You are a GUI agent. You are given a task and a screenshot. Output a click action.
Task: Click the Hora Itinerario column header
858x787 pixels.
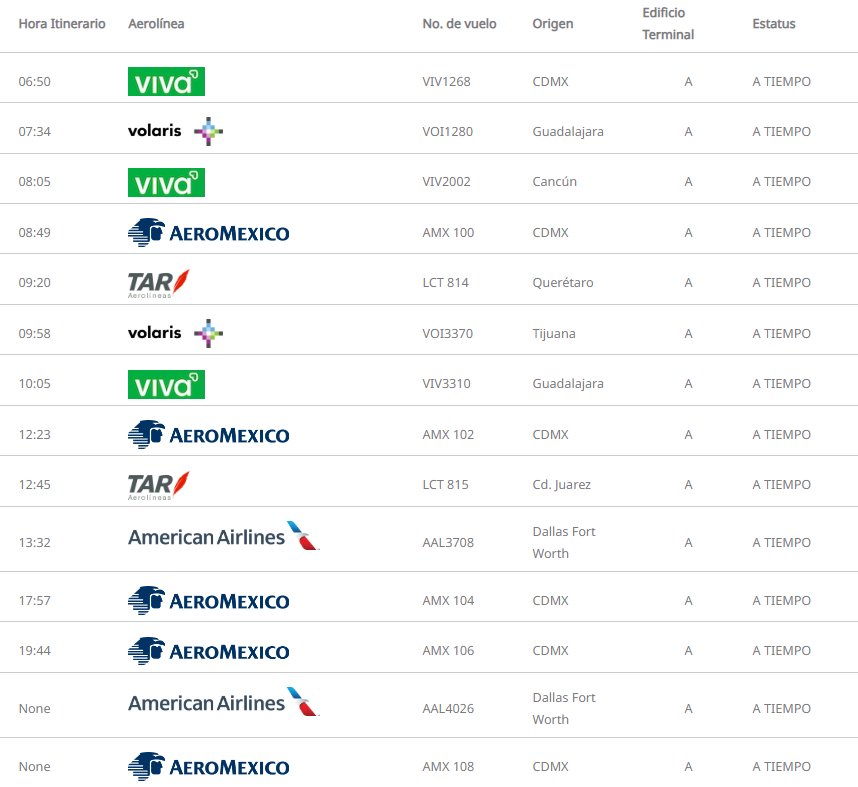tap(62, 24)
